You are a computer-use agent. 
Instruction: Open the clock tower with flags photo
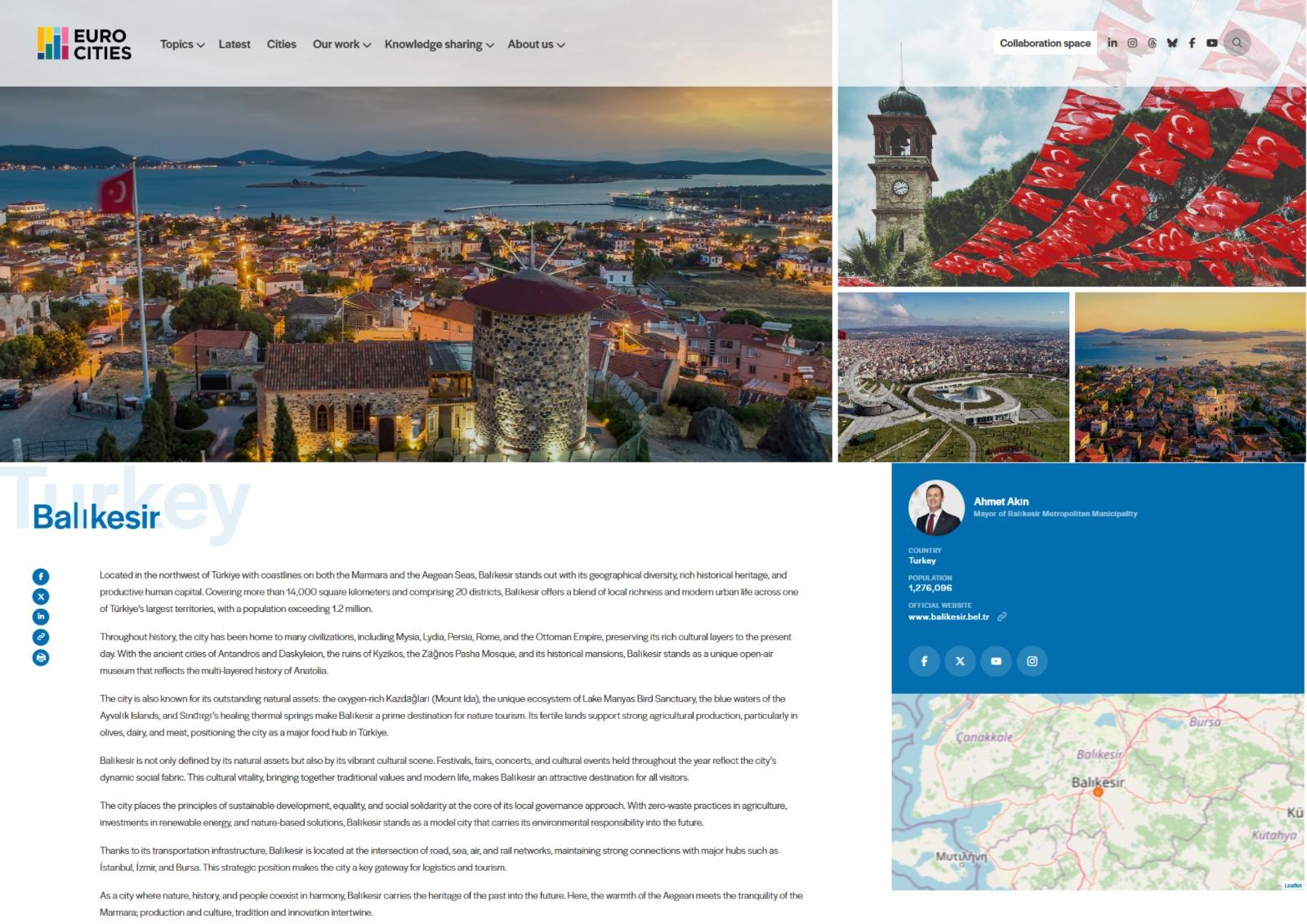[x=1071, y=186]
